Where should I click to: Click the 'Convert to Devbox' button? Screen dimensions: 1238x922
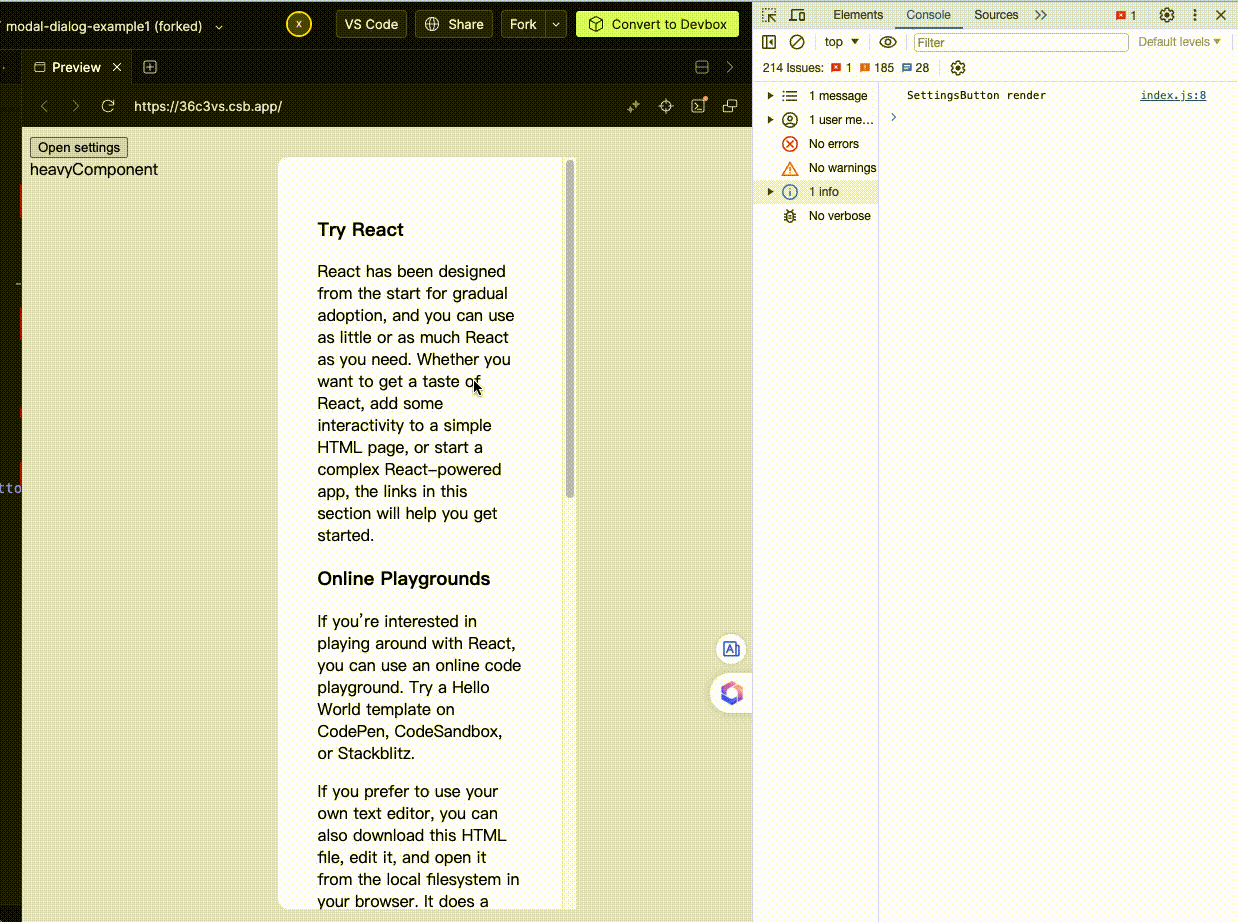coord(657,23)
